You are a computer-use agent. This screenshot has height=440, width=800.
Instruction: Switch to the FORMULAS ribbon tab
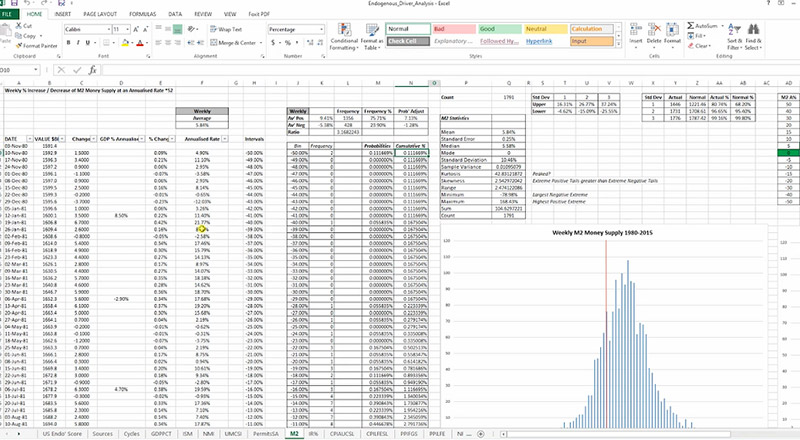(x=142, y=14)
